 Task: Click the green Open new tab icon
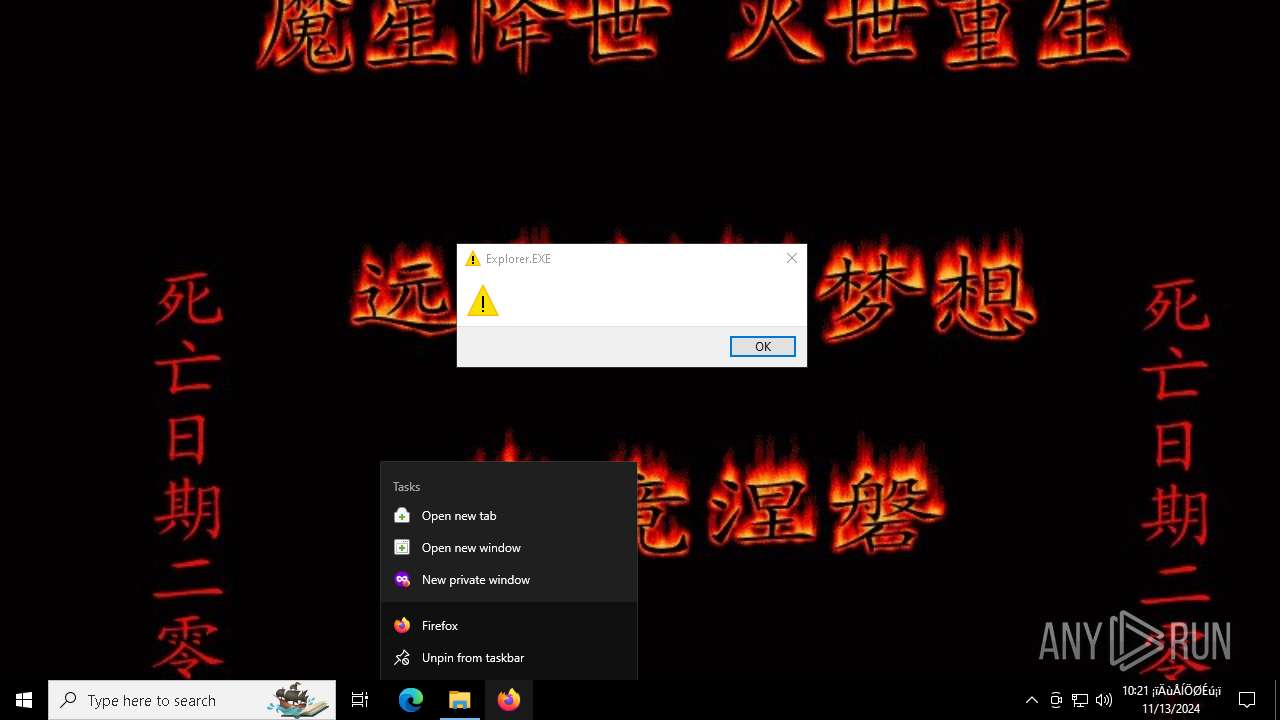pyautogui.click(x=402, y=516)
